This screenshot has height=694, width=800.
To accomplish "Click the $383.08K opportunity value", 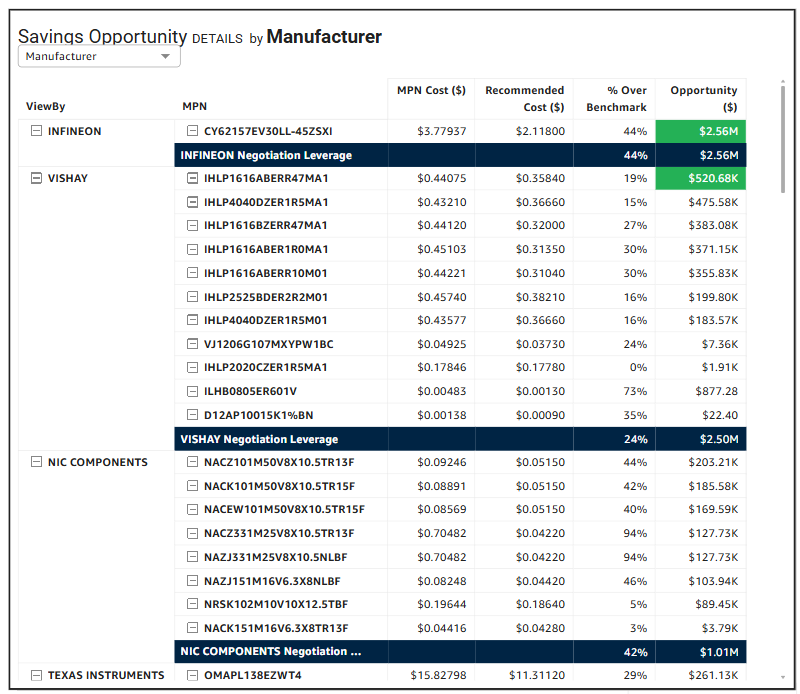I will pyautogui.click(x=713, y=225).
